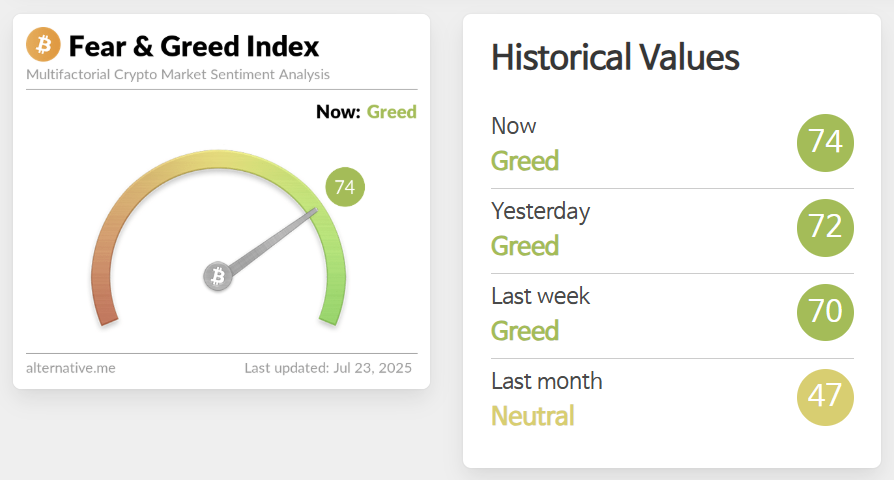Click the orange Bitcoin logo icon
Screen dimensions: 894x480
(43, 45)
